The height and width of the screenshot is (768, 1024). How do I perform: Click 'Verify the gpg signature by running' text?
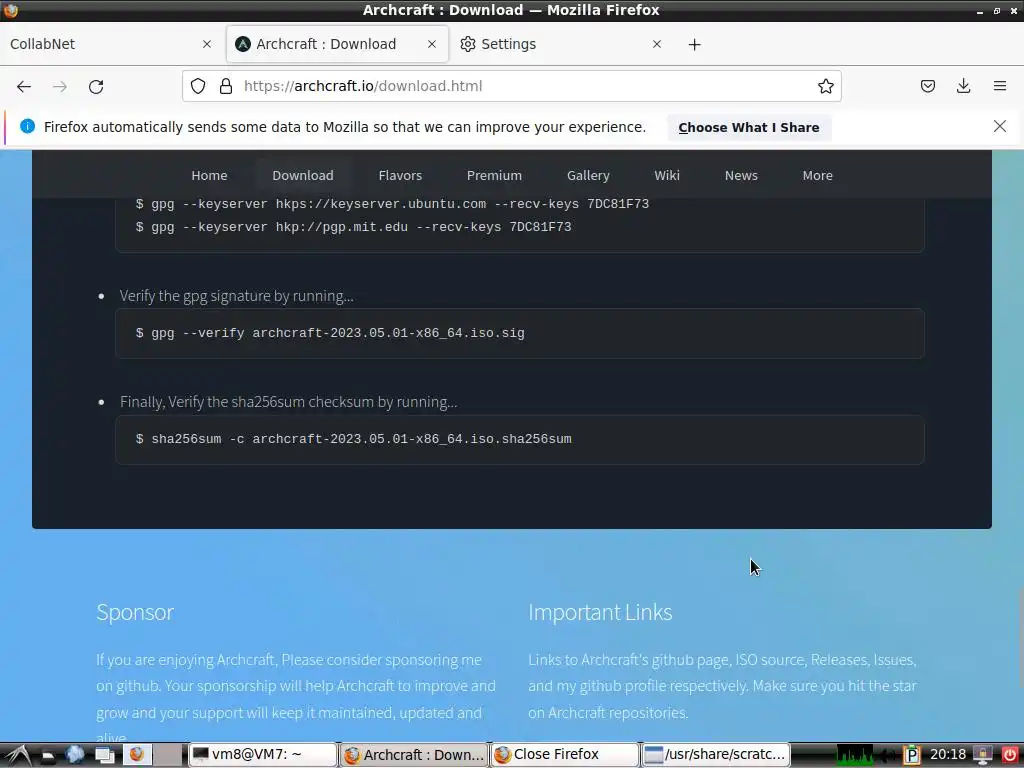[x=236, y=296]
